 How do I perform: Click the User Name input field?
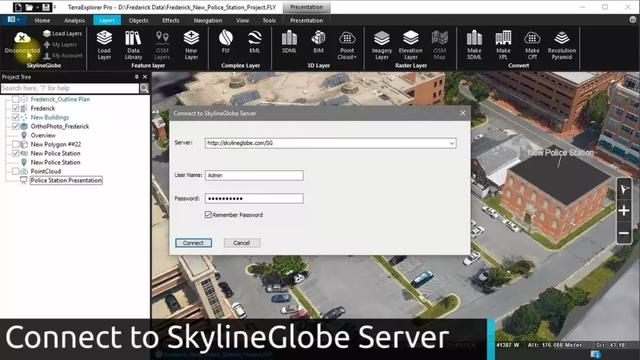254,175
